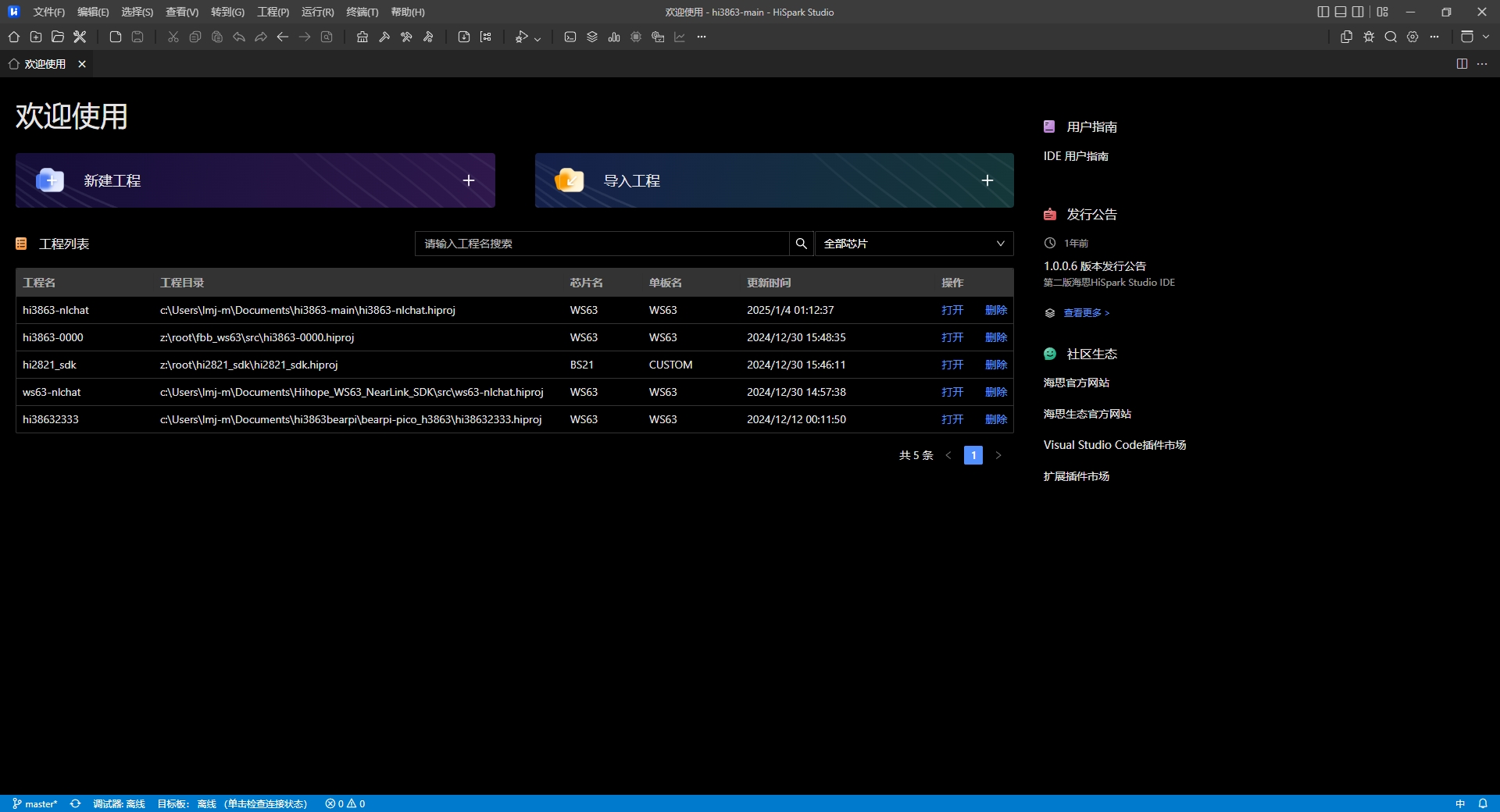This screenshot has width=1500, height=812.
Task: Click 打开 for hi38632333 project
Action: [x=952, y=419]
